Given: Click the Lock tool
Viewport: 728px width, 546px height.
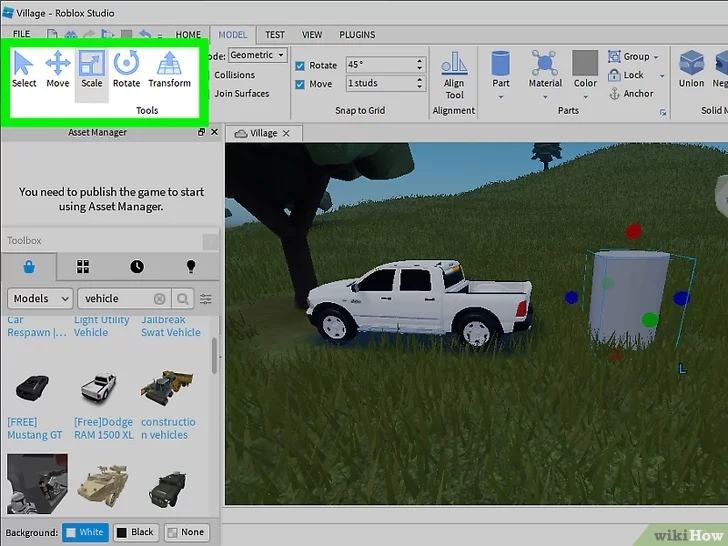Looking at the screenshot, I should point(627,75).
